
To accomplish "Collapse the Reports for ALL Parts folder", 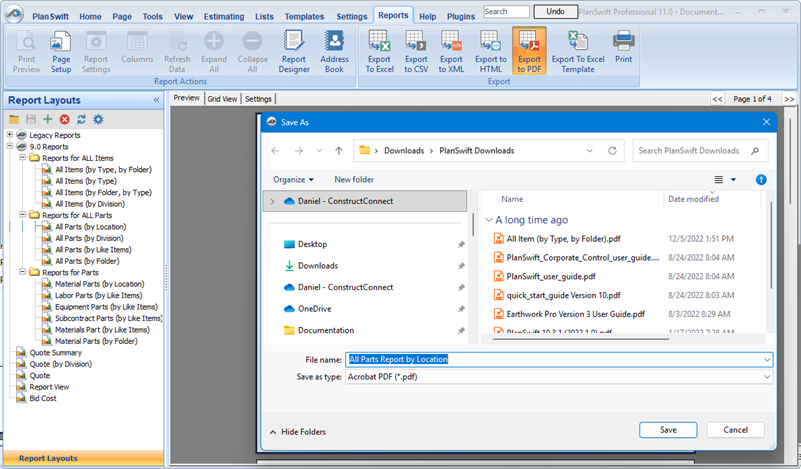I will pos(22,215).
